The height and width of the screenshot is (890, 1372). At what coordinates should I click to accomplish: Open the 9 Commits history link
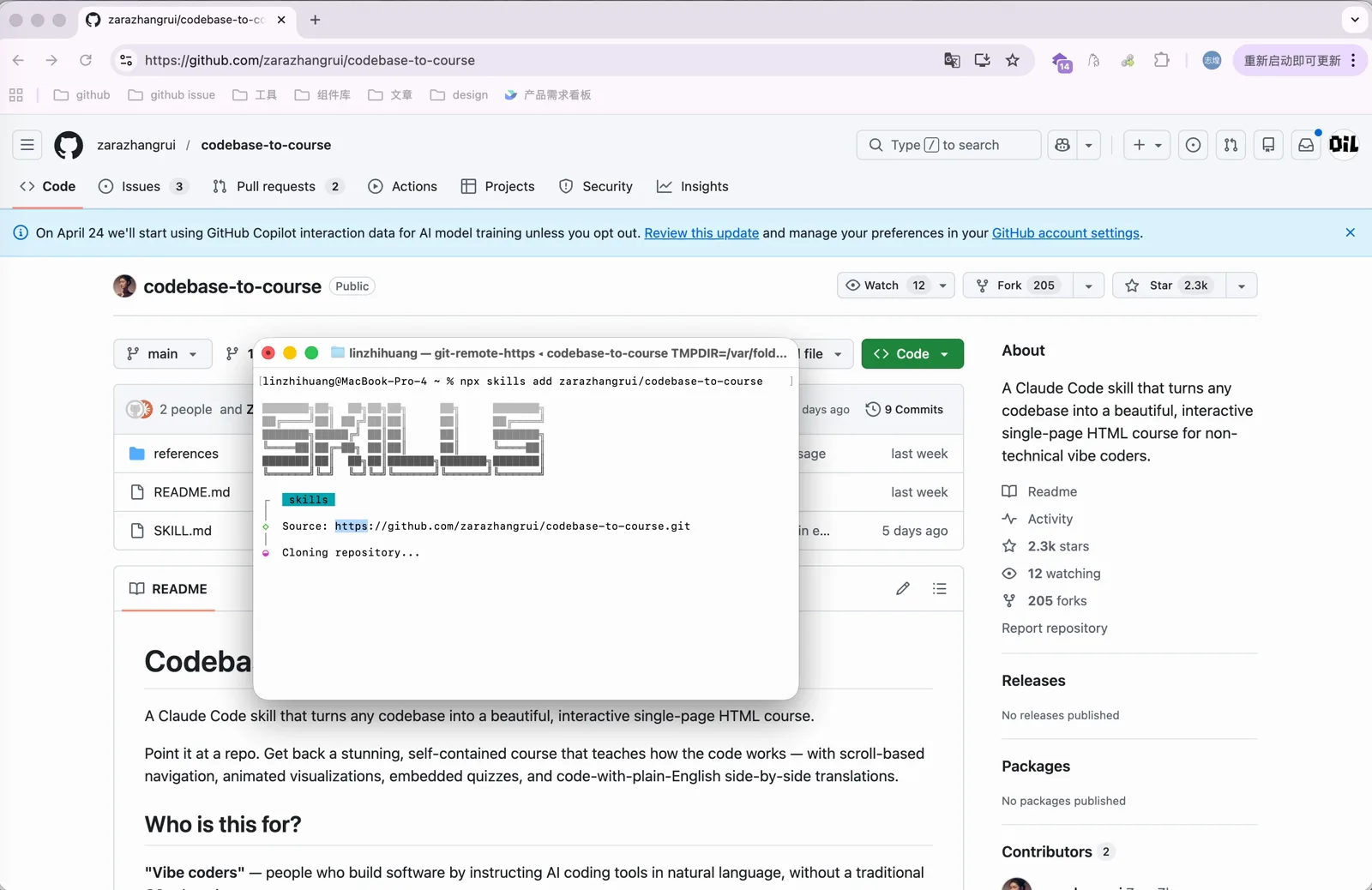click(x=905, y=410)
